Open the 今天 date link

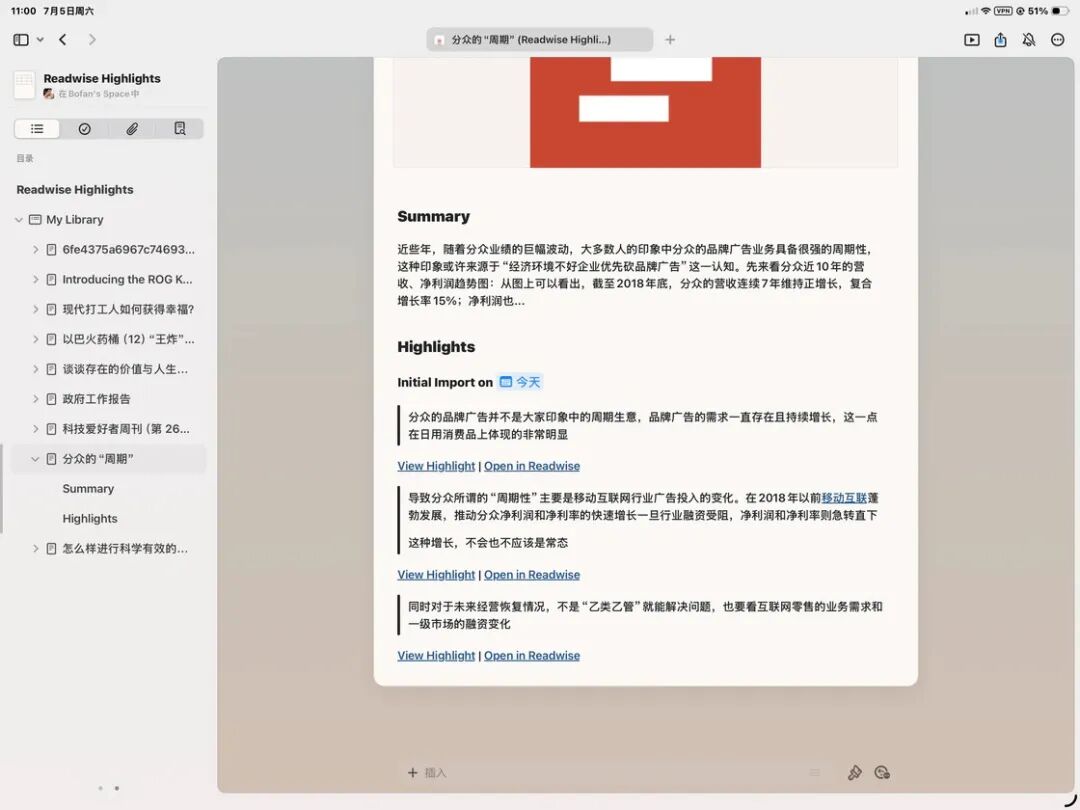[x=520, y=382]
